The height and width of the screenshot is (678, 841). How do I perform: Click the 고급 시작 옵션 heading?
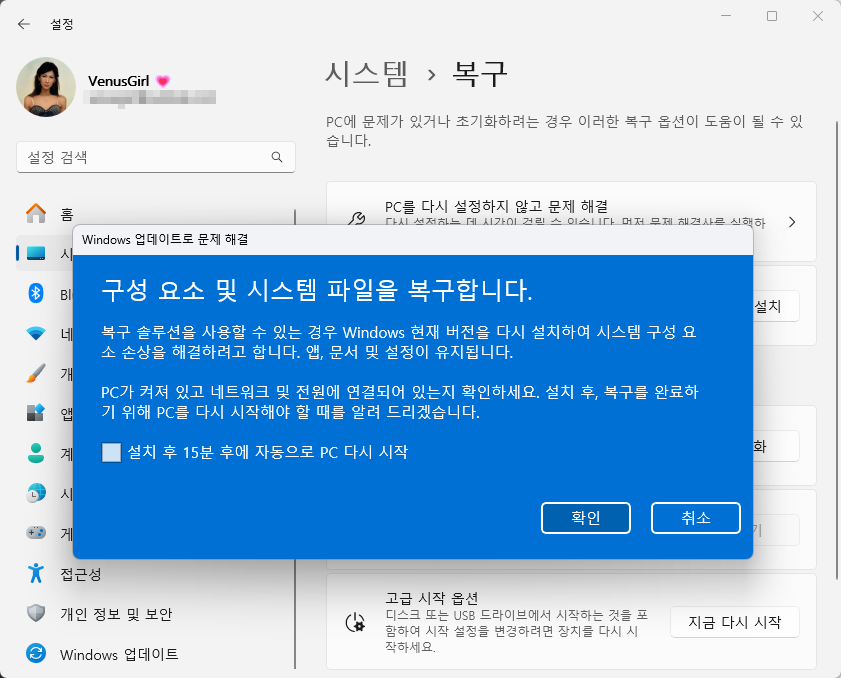click(x=431, y=598)
